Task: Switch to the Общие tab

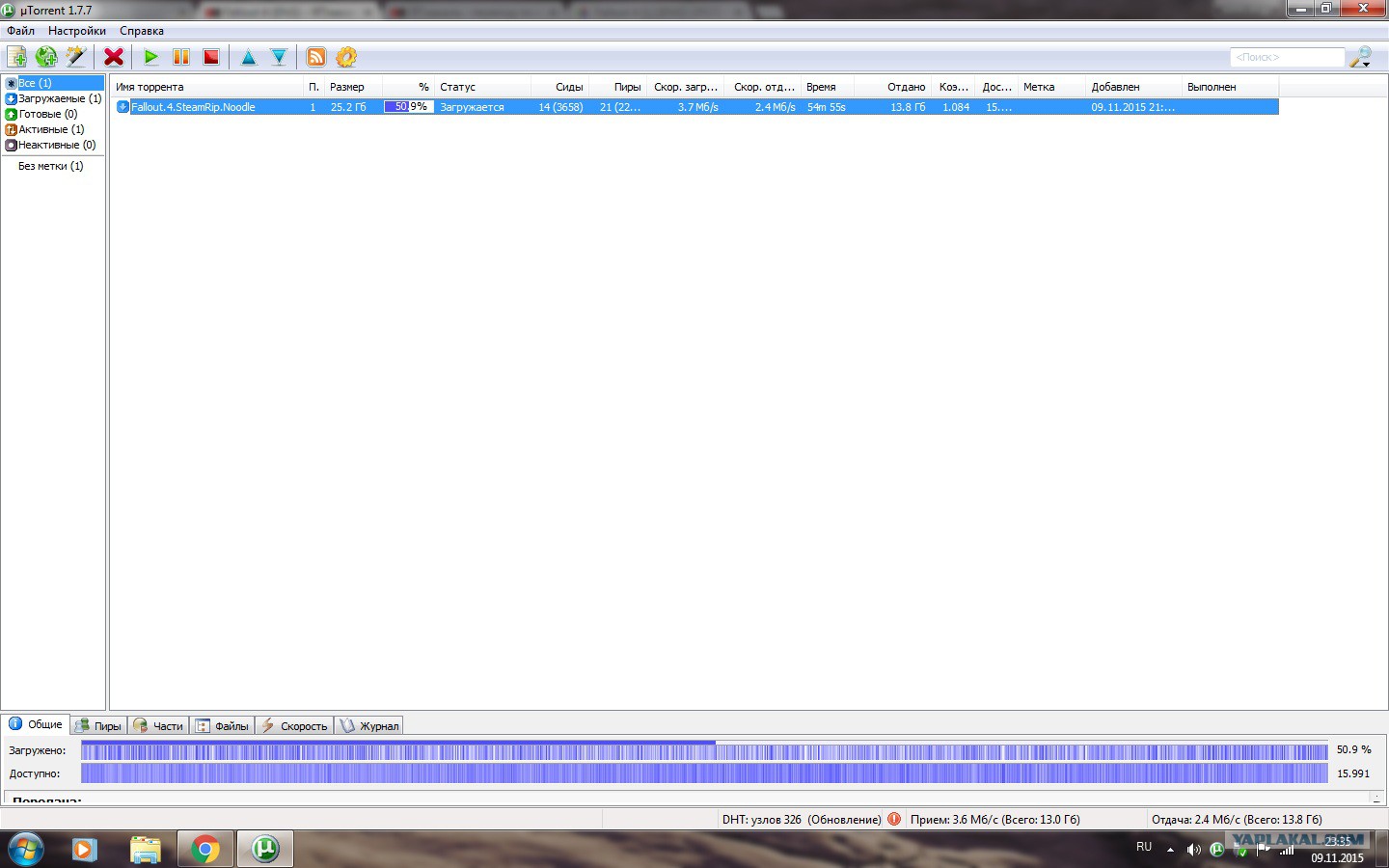Action: [x=36, y=724]
